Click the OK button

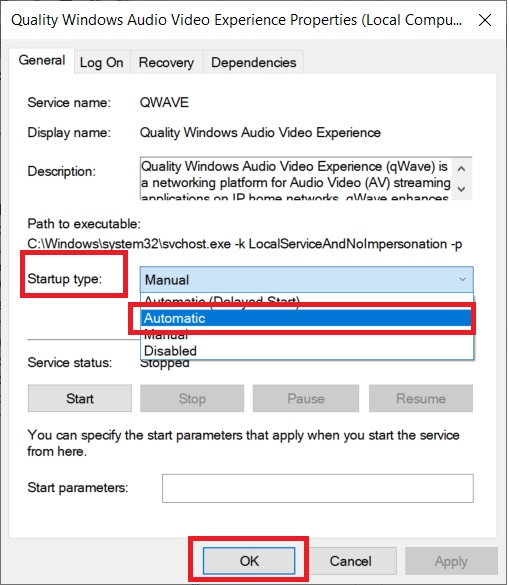click(x=249, y=561)
